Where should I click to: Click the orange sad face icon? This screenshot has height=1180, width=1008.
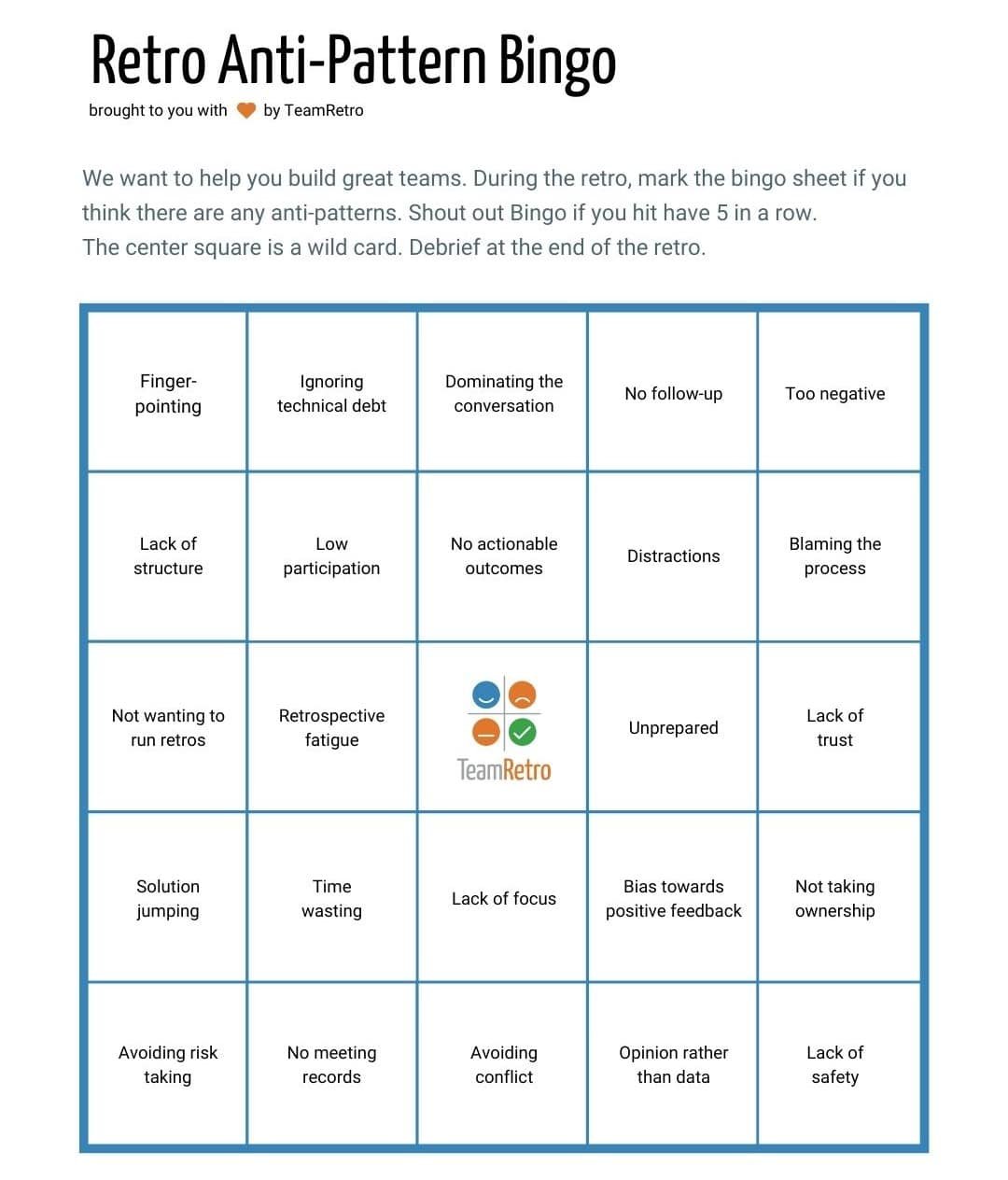coord(523,695)
